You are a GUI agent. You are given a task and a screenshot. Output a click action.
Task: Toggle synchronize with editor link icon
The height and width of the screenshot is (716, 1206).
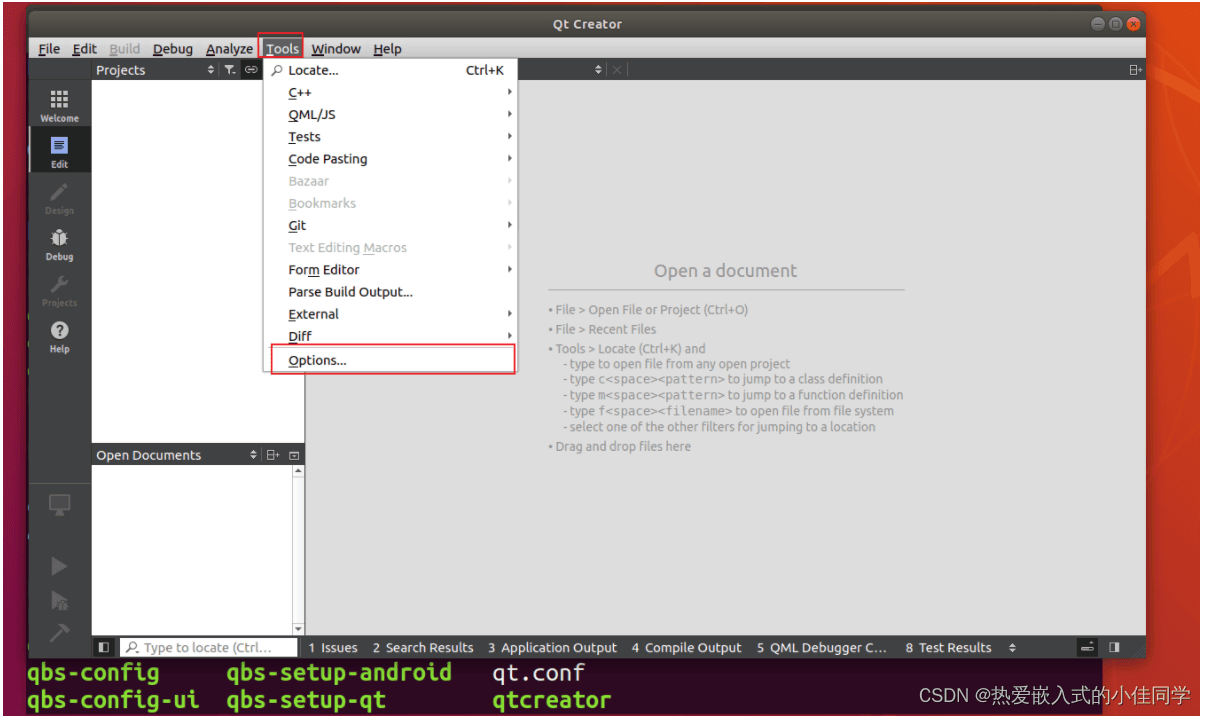point(251,70)
